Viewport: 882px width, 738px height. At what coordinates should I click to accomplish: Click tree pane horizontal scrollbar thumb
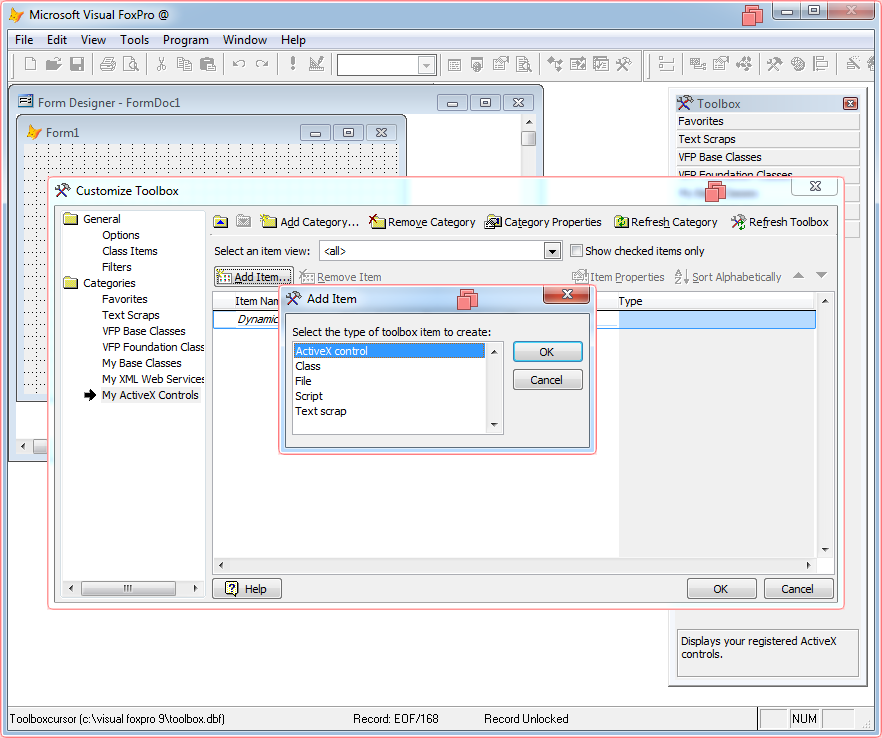[x=128, y=588]
